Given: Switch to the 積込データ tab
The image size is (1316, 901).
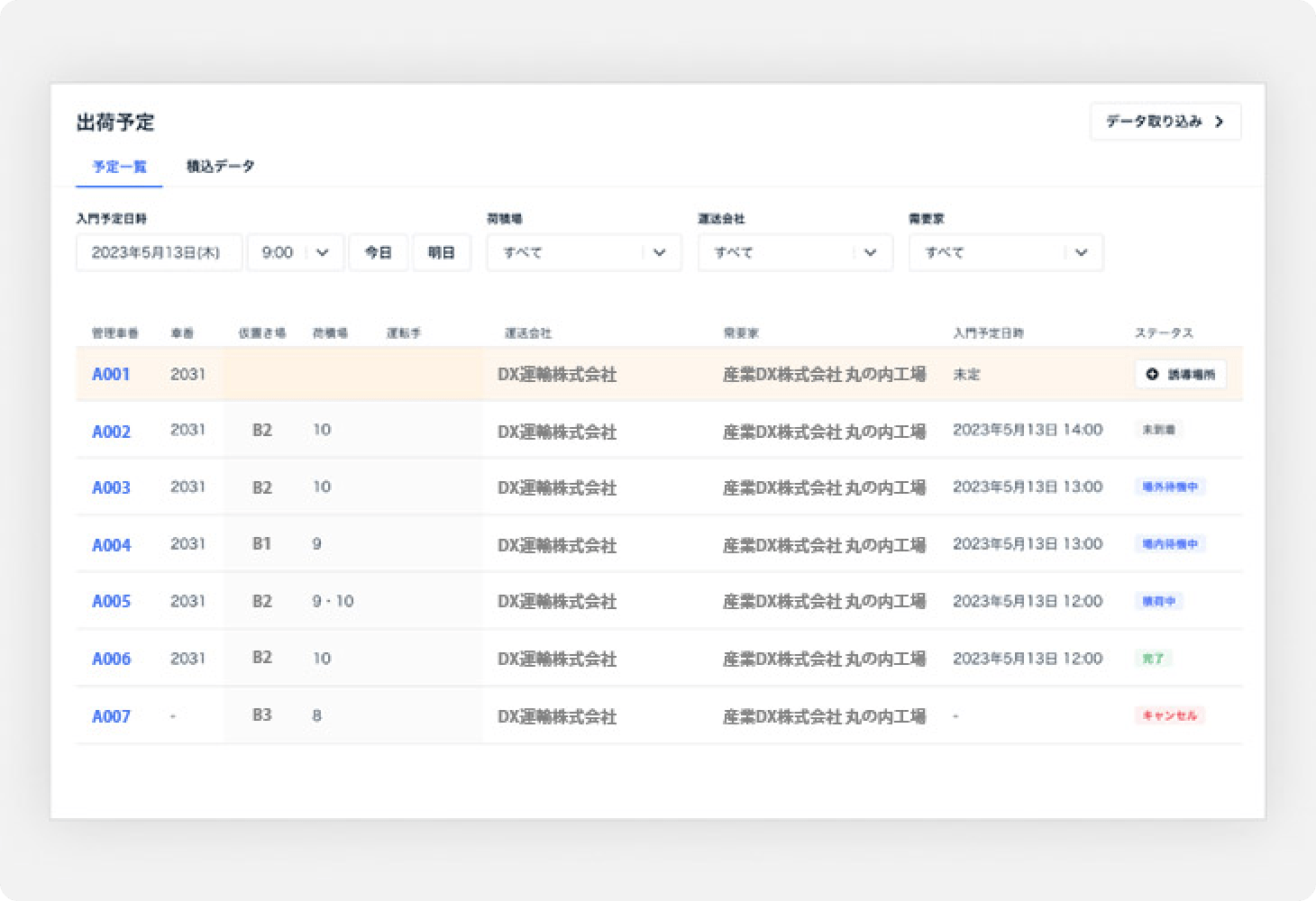Looking at the screenshot, I should [221, 167].
